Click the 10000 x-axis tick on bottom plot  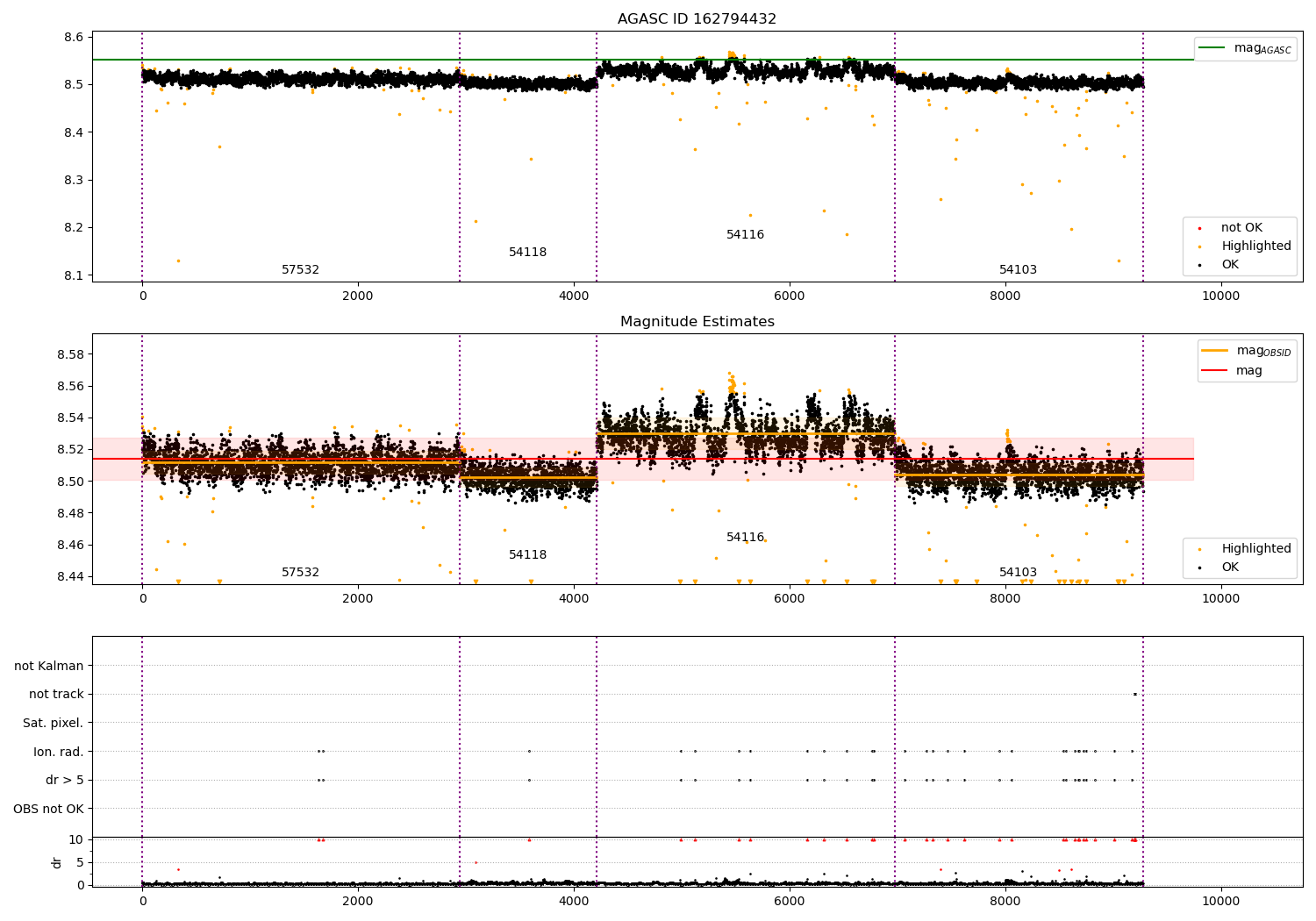point(1220,901)
